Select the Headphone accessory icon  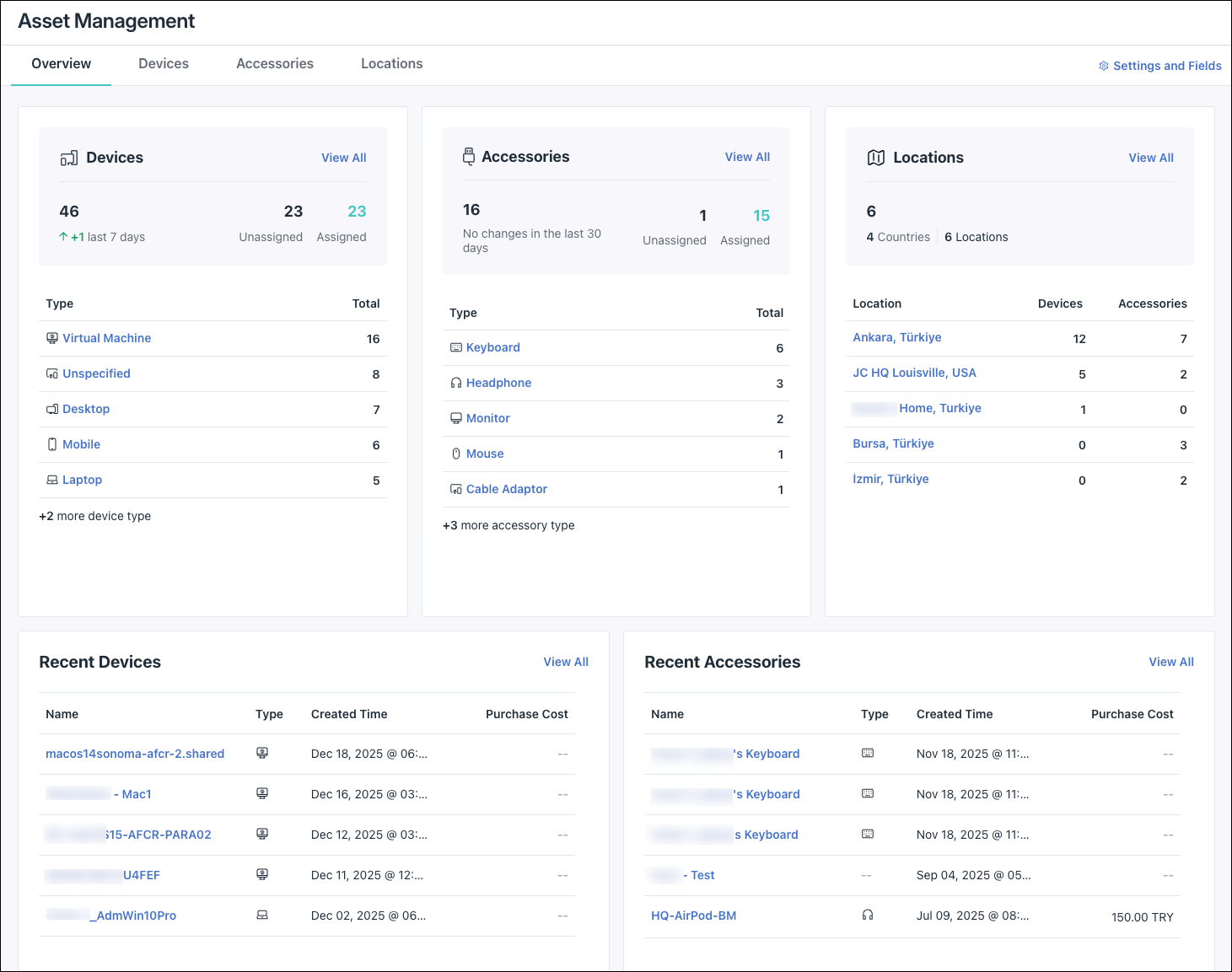tap(455, 382)
